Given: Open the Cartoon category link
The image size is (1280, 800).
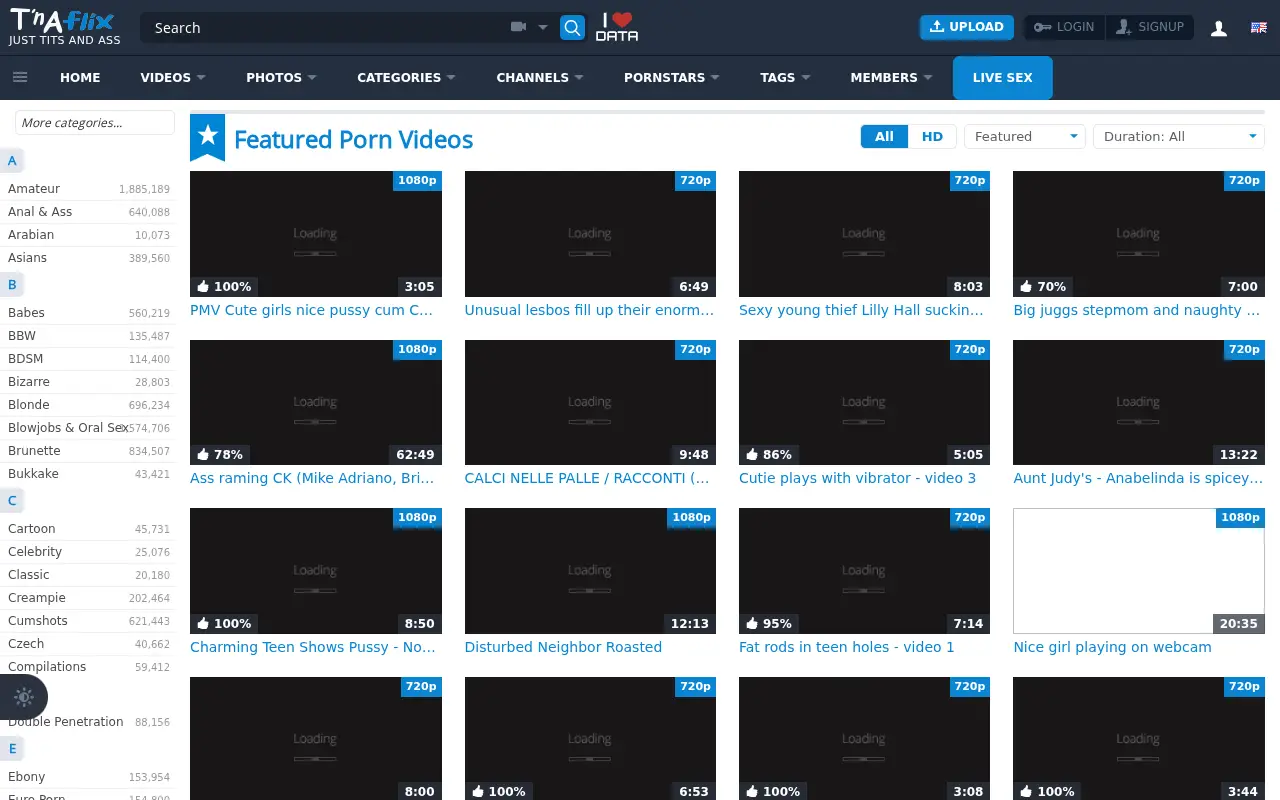Looking at the screenshot, I should 32,528.
